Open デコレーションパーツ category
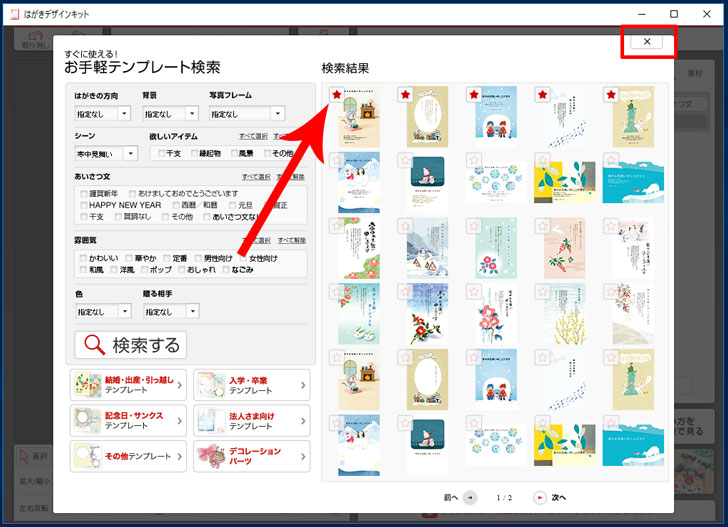Viewport: 728px width, 527px height. pyautogui.click(x=252, y=456)
